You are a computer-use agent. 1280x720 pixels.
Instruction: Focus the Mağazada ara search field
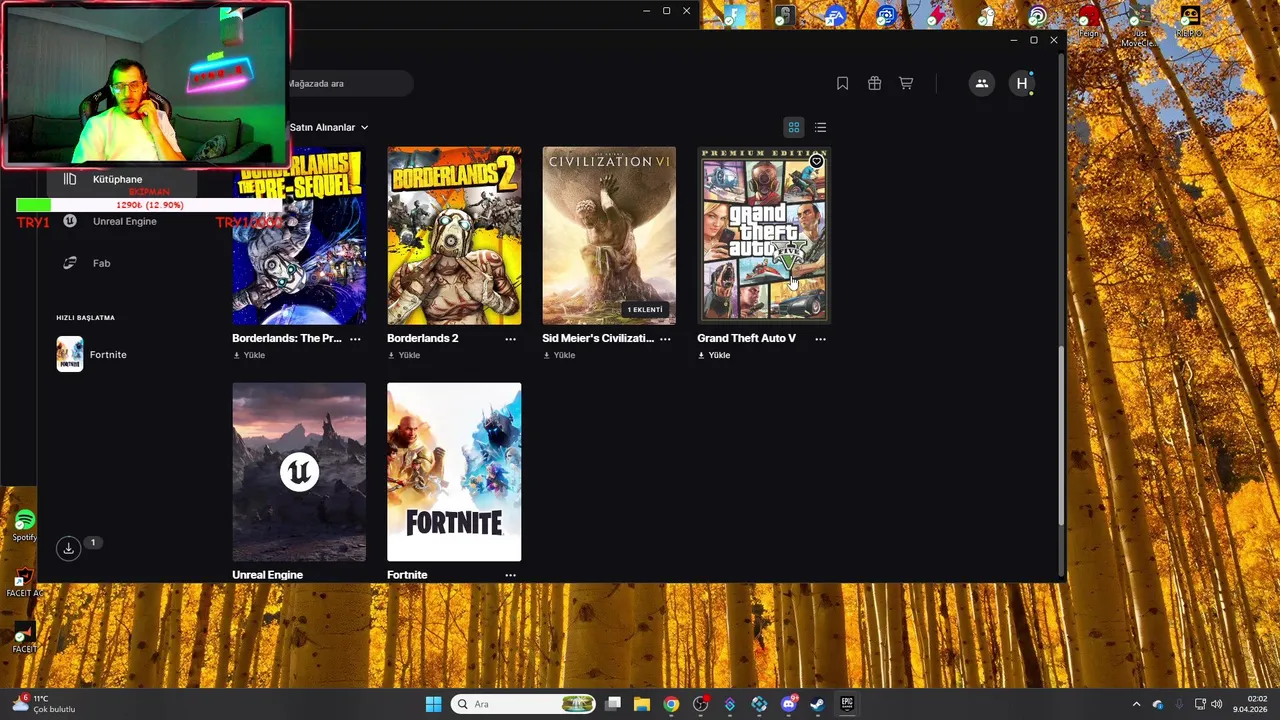350,83
